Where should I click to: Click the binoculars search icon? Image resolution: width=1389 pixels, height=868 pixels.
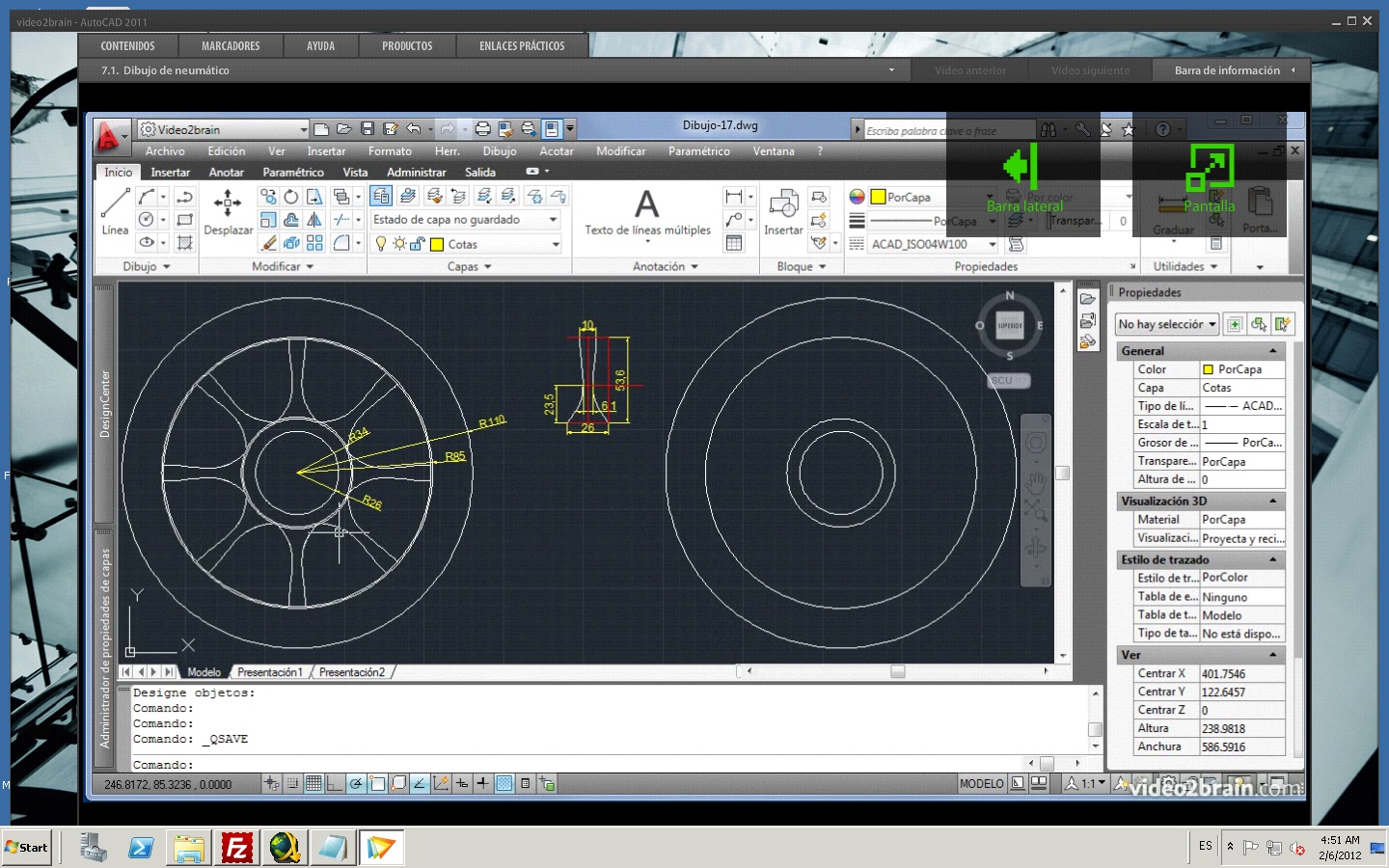click(1049, 129)
